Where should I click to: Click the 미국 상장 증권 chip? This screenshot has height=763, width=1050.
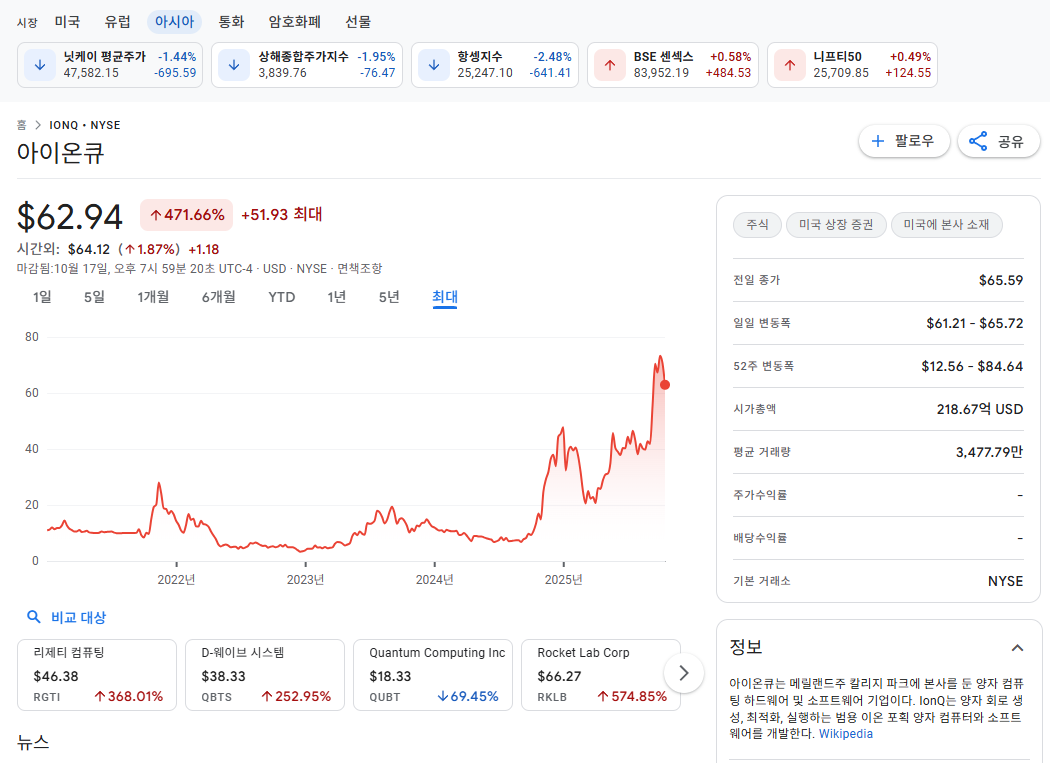836,224
